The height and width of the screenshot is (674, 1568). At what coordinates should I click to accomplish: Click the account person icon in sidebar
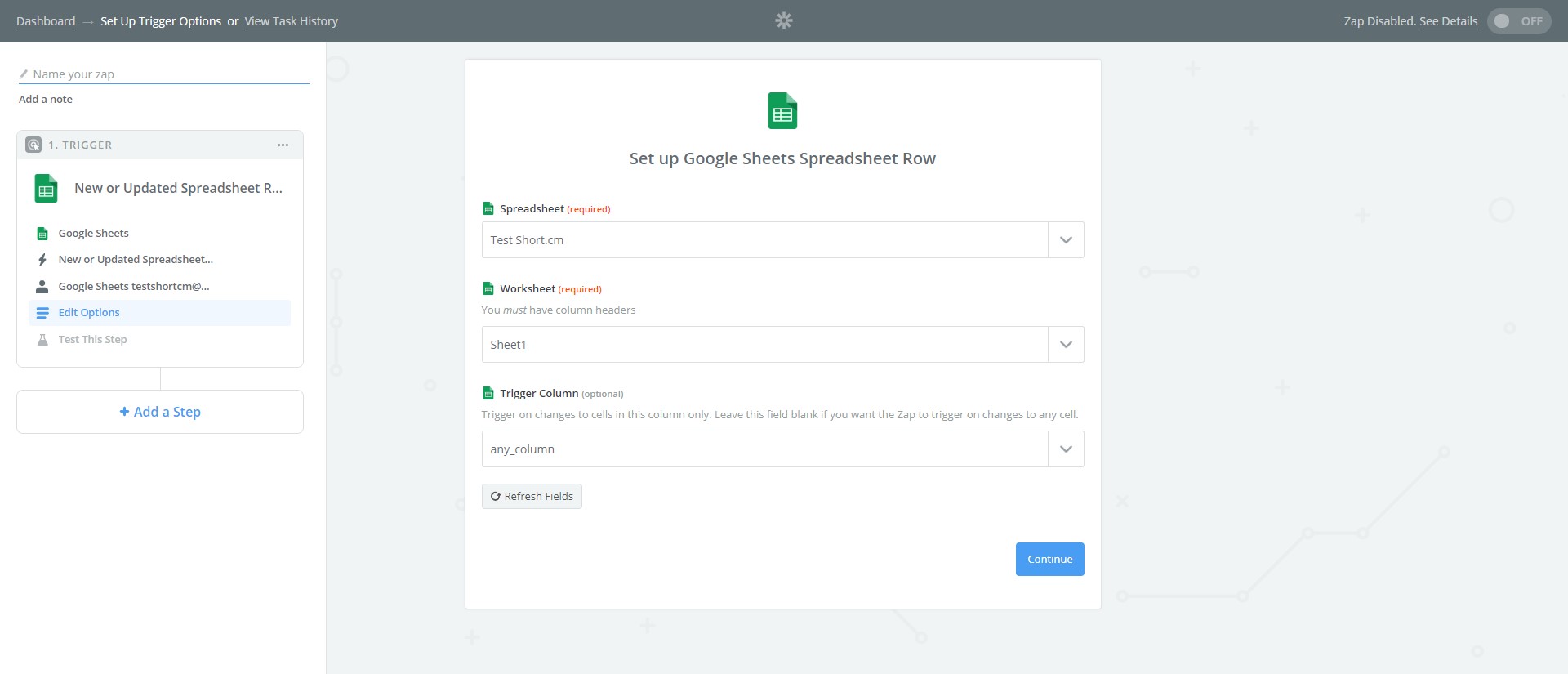pyautogui.click(x=42, y=287)
